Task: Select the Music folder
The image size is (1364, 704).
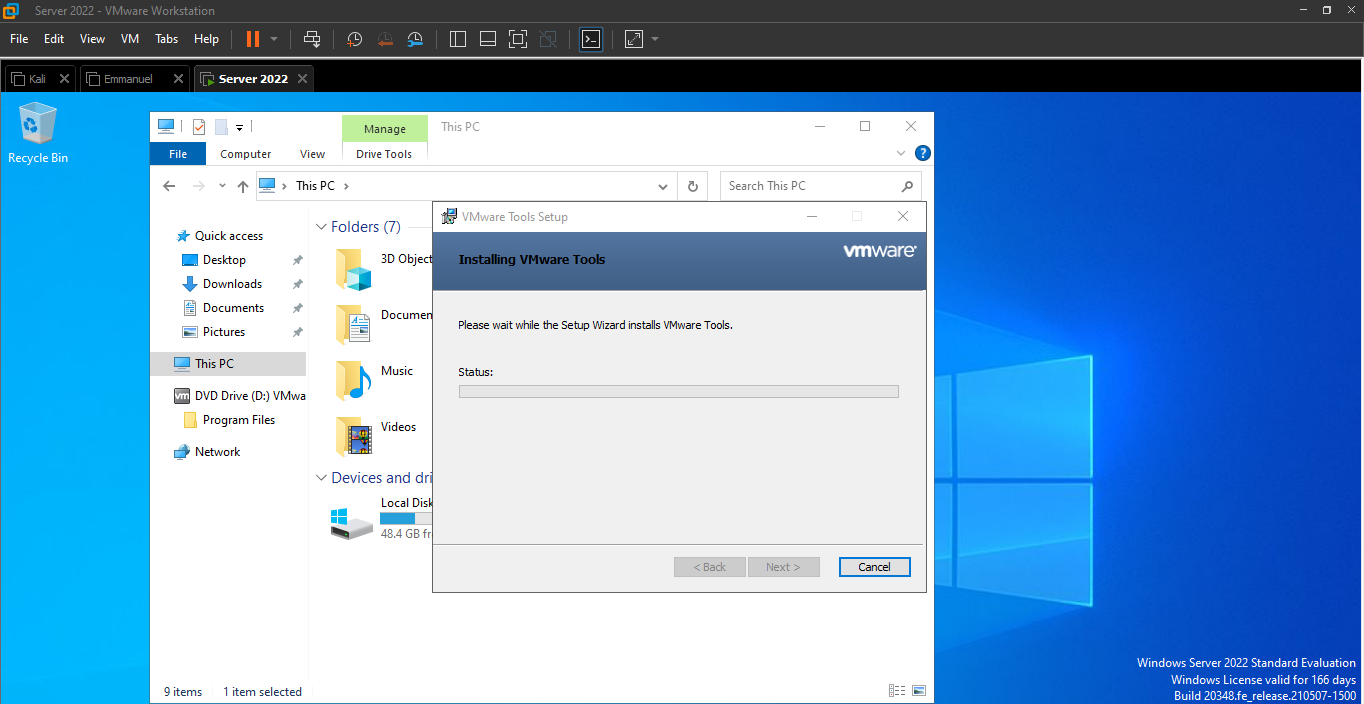Action: tap(375, 380)
